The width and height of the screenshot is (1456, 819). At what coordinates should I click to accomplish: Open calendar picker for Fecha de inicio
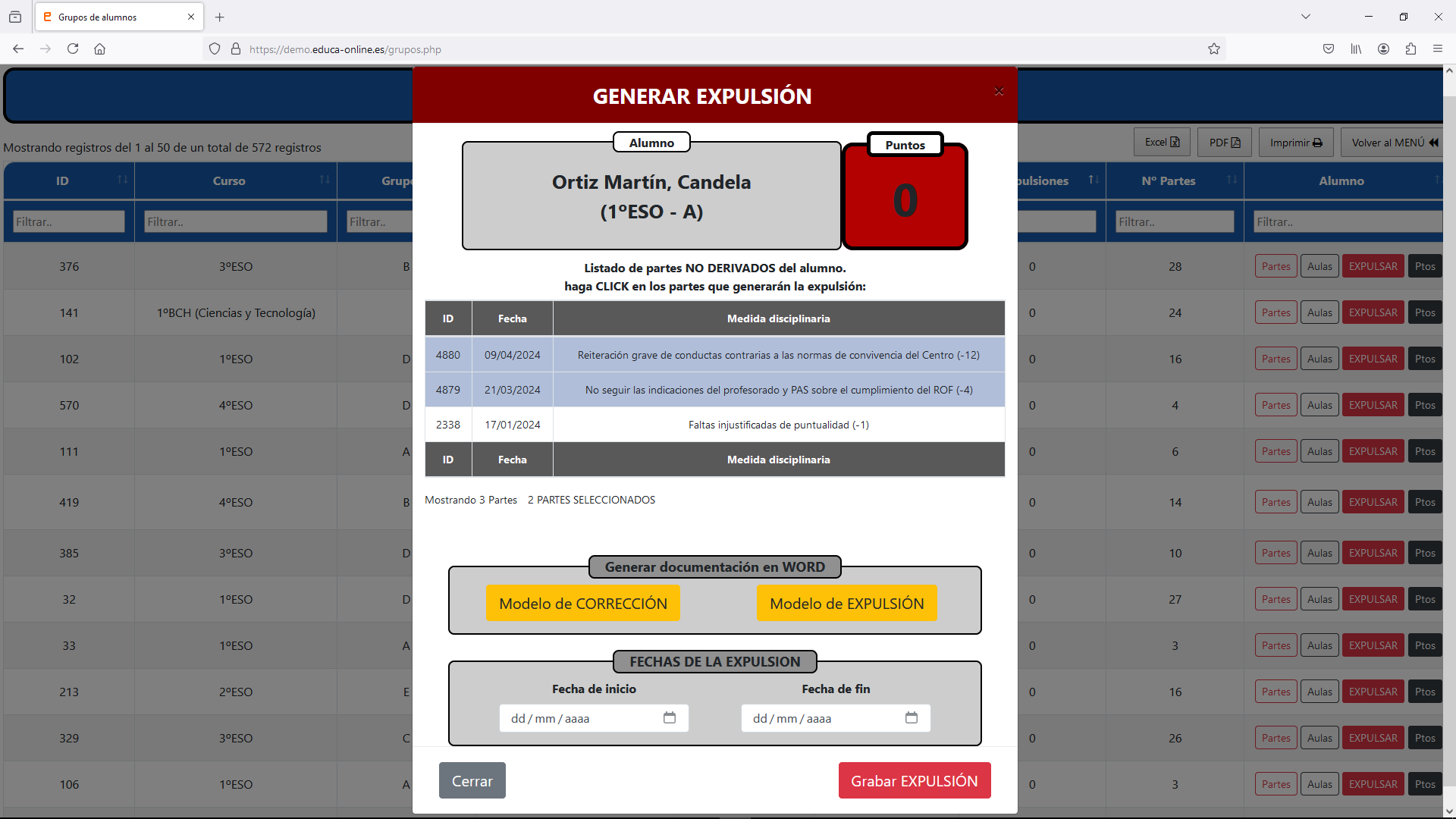click(669, 717)
